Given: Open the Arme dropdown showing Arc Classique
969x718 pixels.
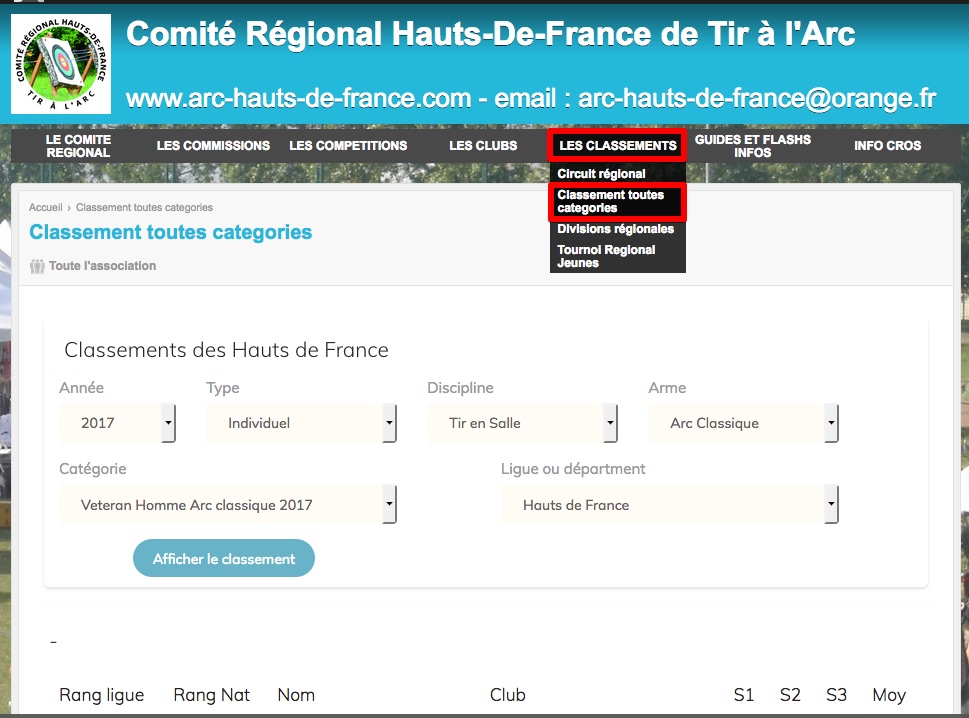Looking at the screenshot, I should click(743, 423).
